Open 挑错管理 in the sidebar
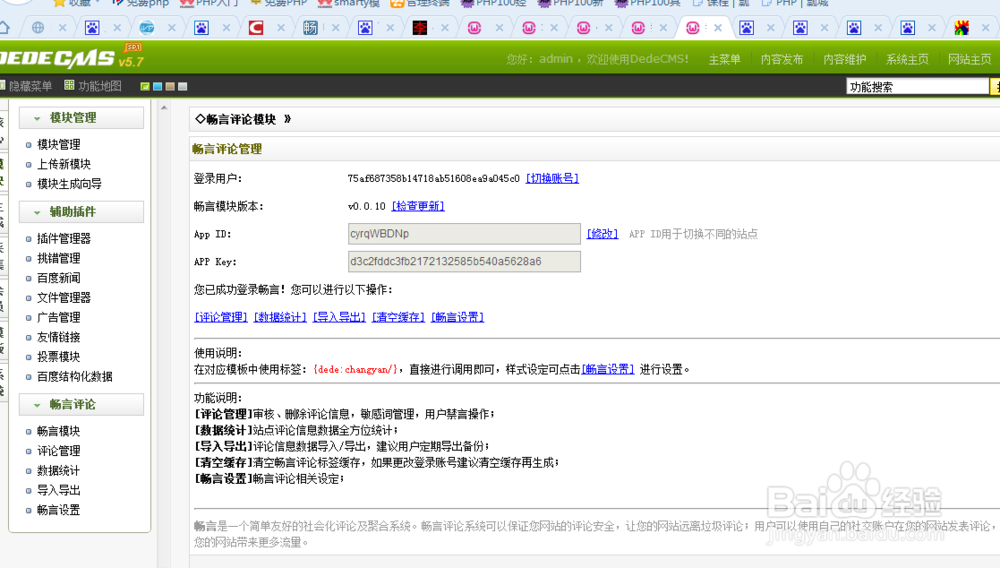1000x568 pixels. [x=59, y=258]
